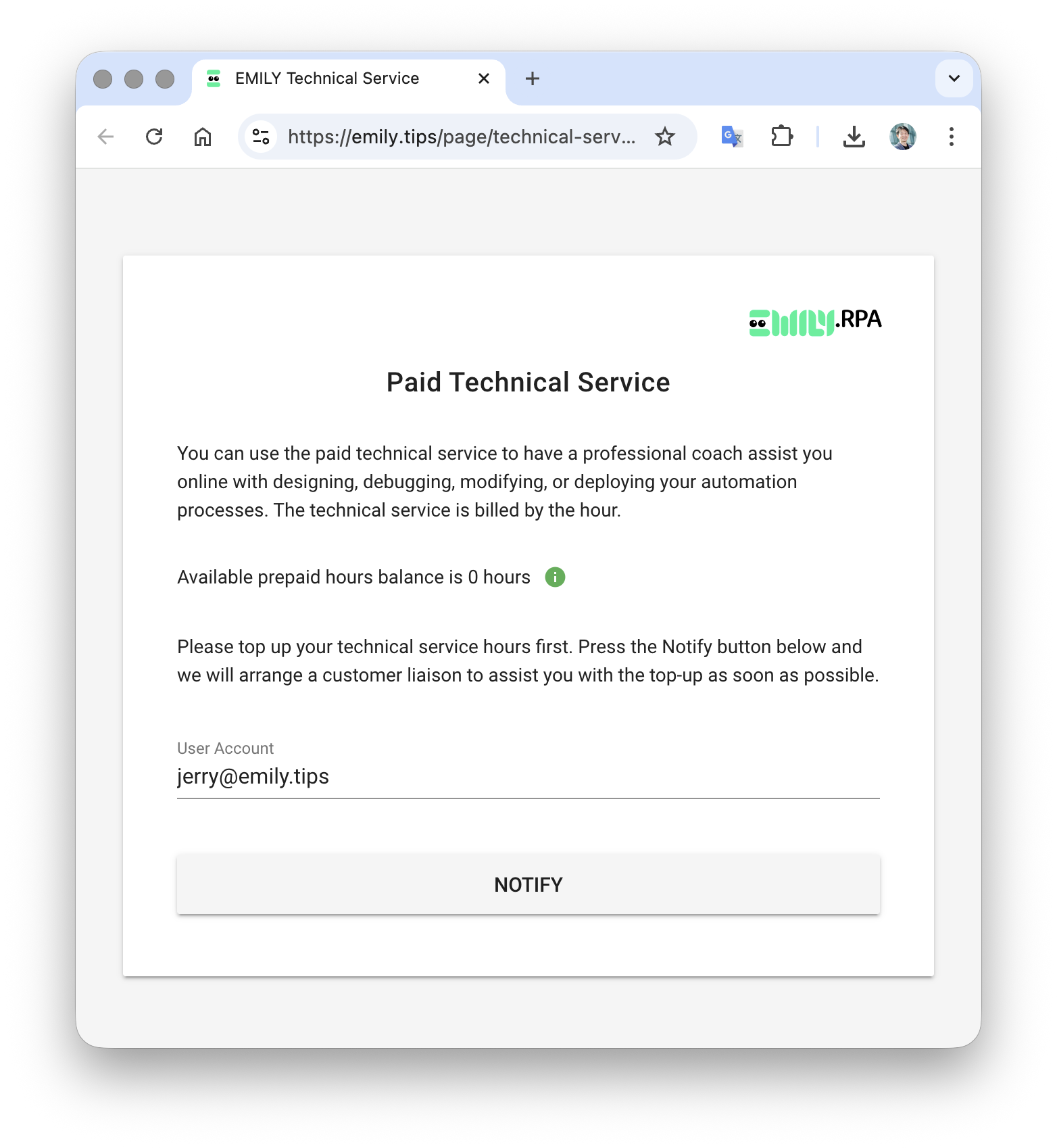
Task: Click the EMILY.RPA logo
Action: 815,321
